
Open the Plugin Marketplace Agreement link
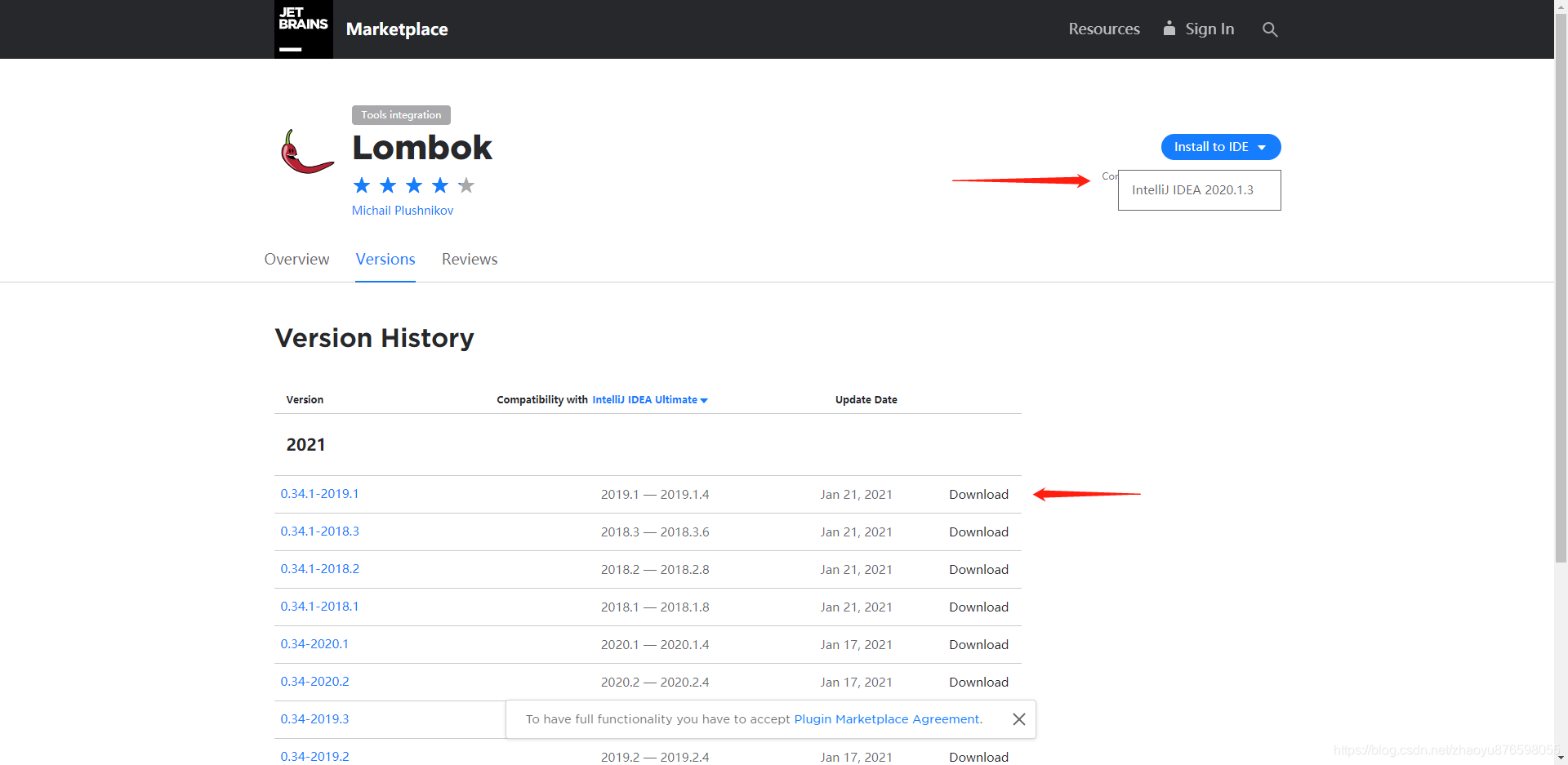887,719
